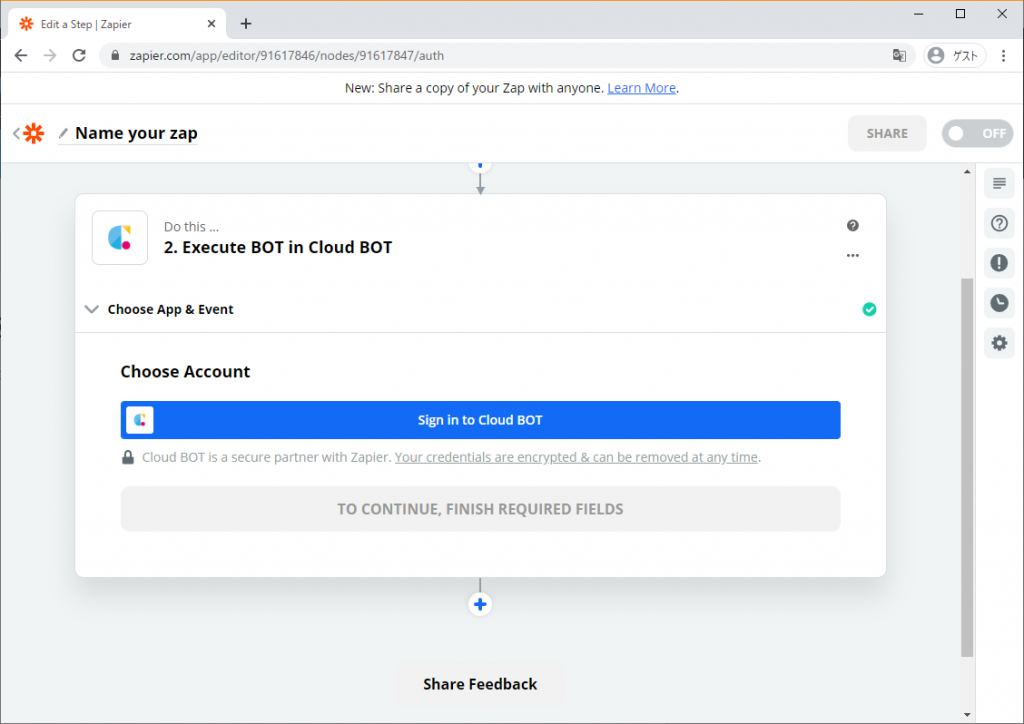Screen dimensions: 1024x724
Task: Close the Edit a Step Zapier tab
Action: pos(211,24)
